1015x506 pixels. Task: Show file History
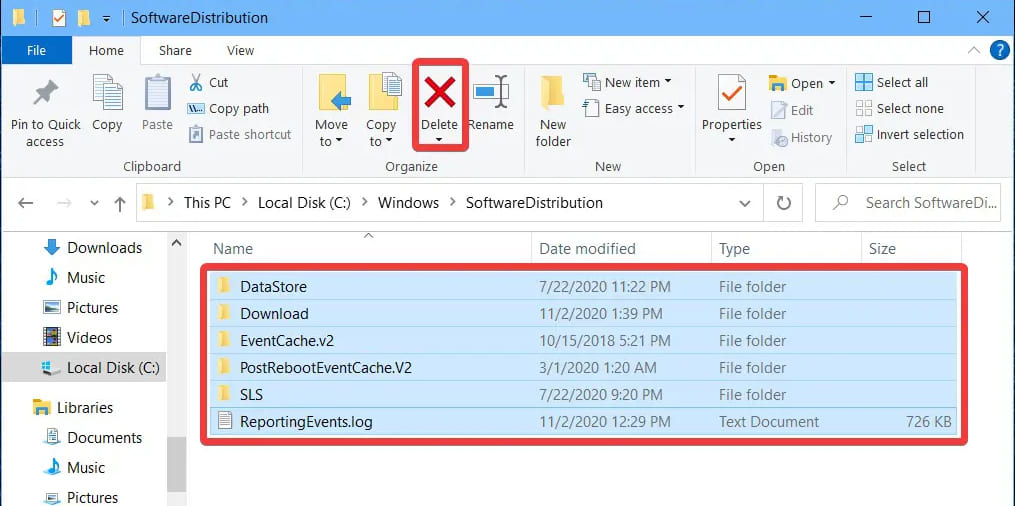point(801,137)
